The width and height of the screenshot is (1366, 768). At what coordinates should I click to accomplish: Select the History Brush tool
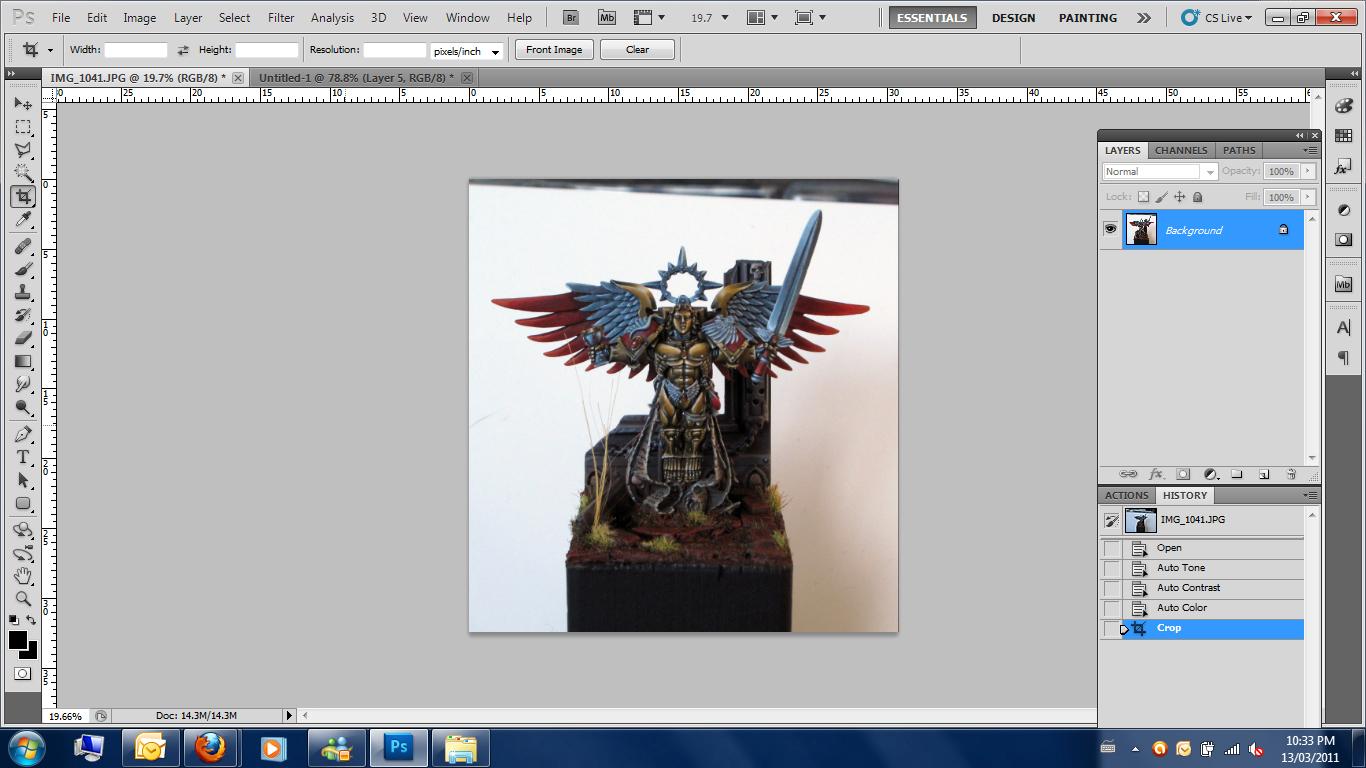tap(23, 315)
